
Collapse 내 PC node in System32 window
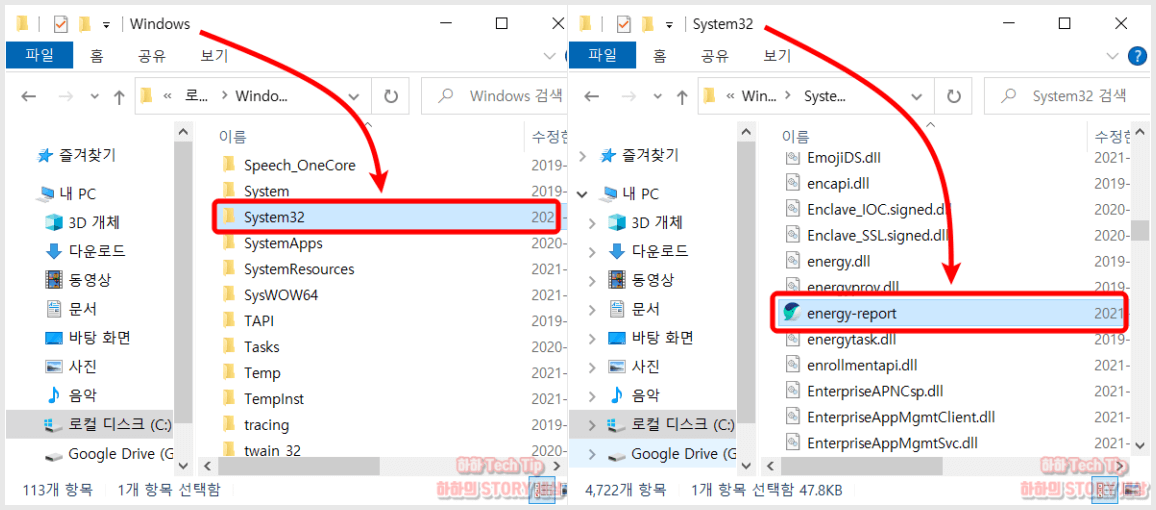583,194
